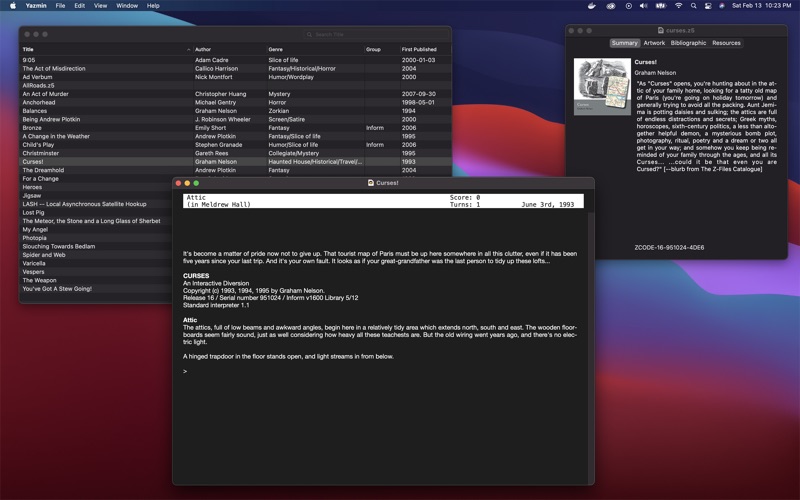Focus the Search Title field
The image size is (800, 500).
click(x=377, y=34)
